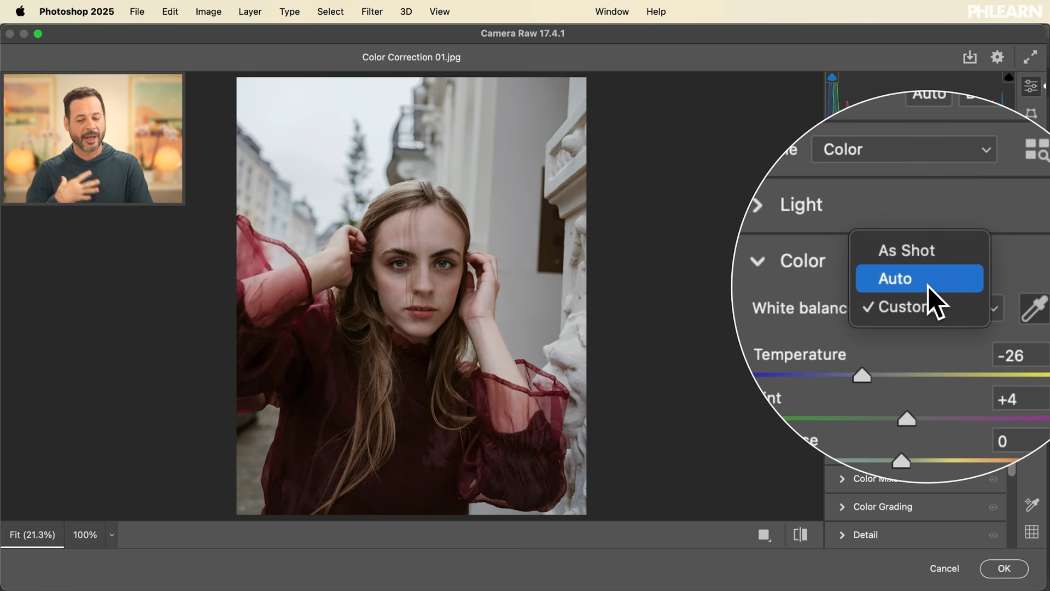Click the Camera Raw 17.4.1 title

pyautogui.click(x=522, y=33)
